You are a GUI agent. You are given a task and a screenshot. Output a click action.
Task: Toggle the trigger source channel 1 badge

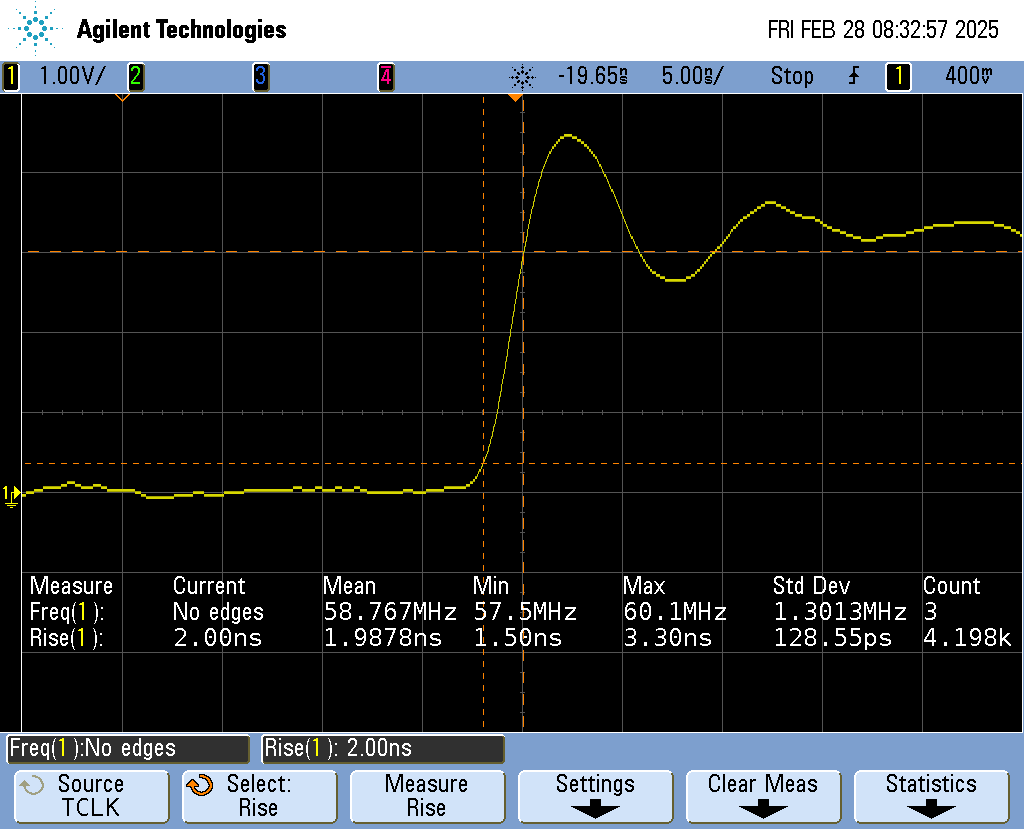pos(897,76)
